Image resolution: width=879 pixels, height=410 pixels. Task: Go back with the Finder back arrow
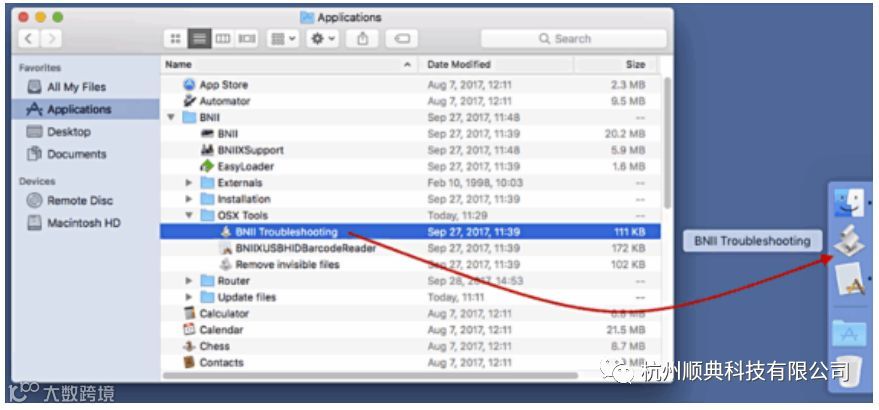29,39
